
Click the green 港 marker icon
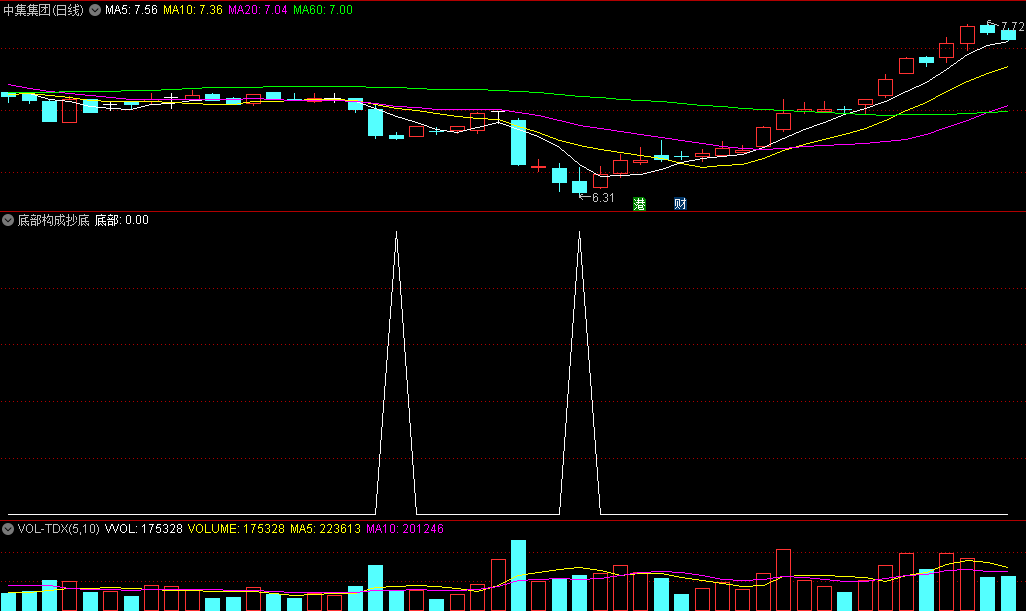tap(639, 203)
